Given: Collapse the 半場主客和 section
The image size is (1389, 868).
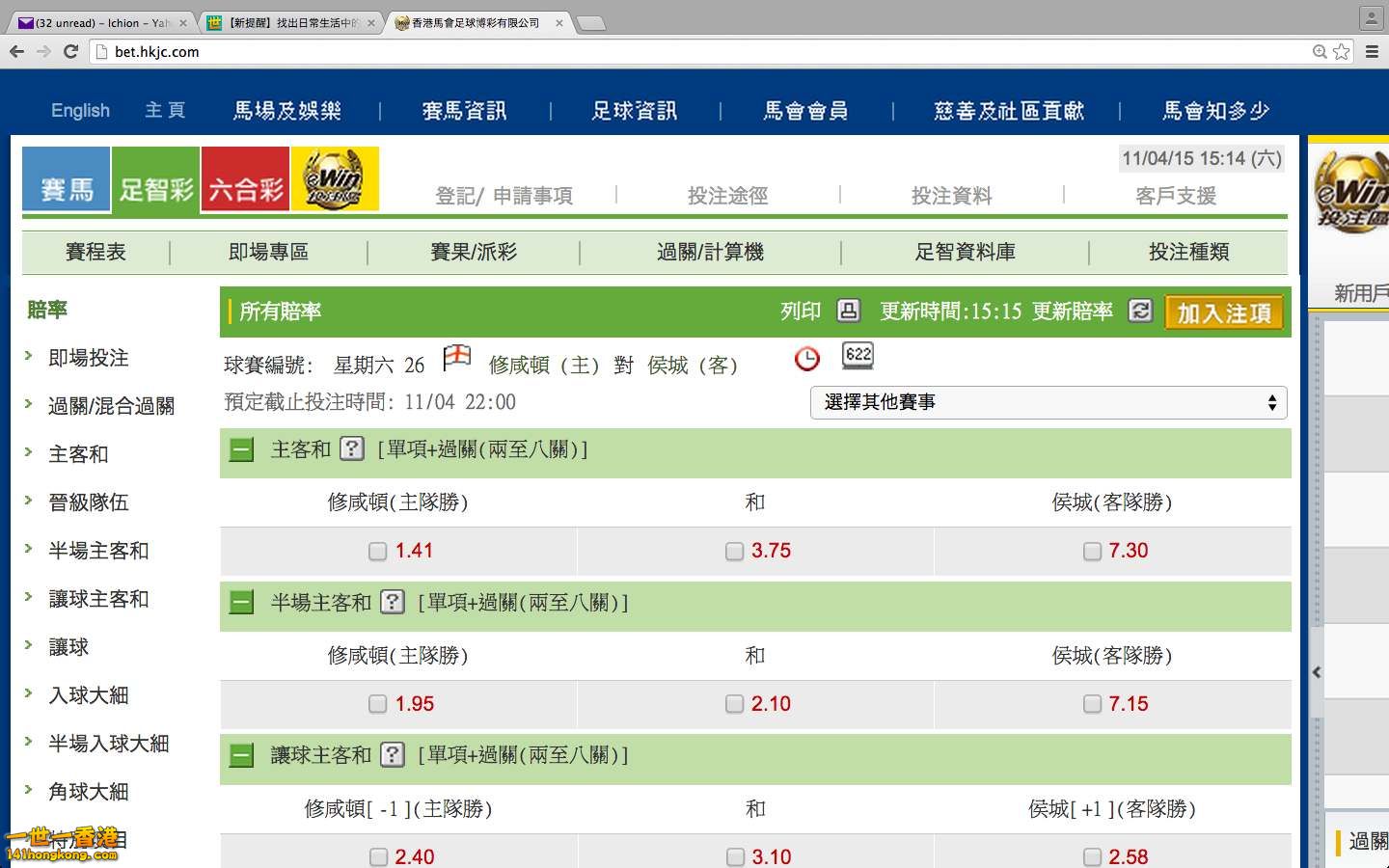Looking at the screenshot, I should [241, 603].
